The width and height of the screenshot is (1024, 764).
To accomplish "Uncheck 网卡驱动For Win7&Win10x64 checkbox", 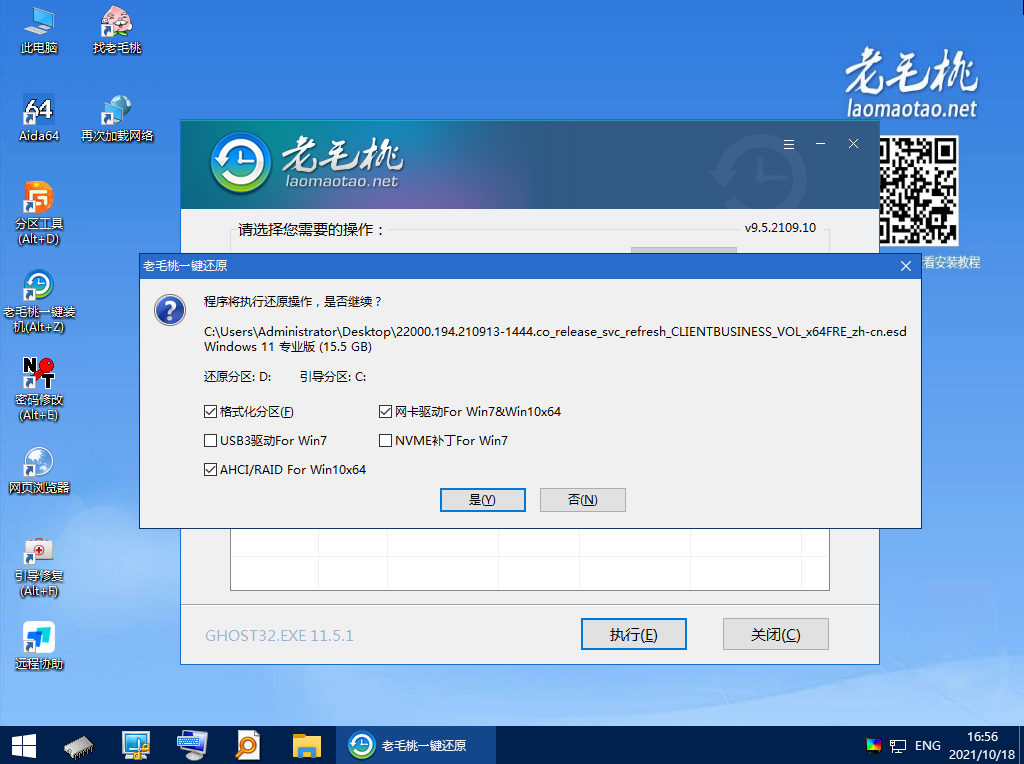I will [385, 412].
